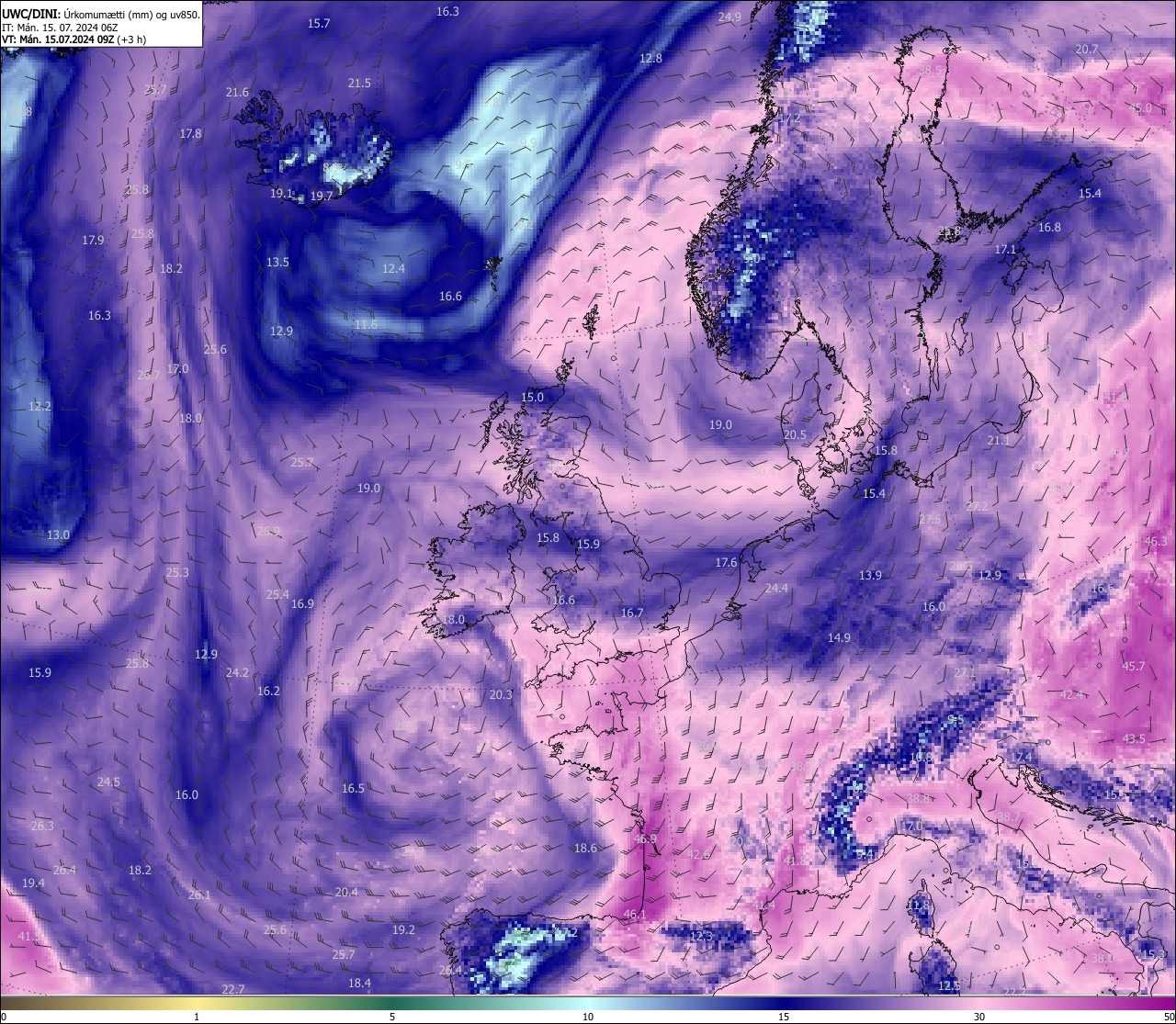Click the map value 19.2
1176x1024 pixels.
(403, 929)
